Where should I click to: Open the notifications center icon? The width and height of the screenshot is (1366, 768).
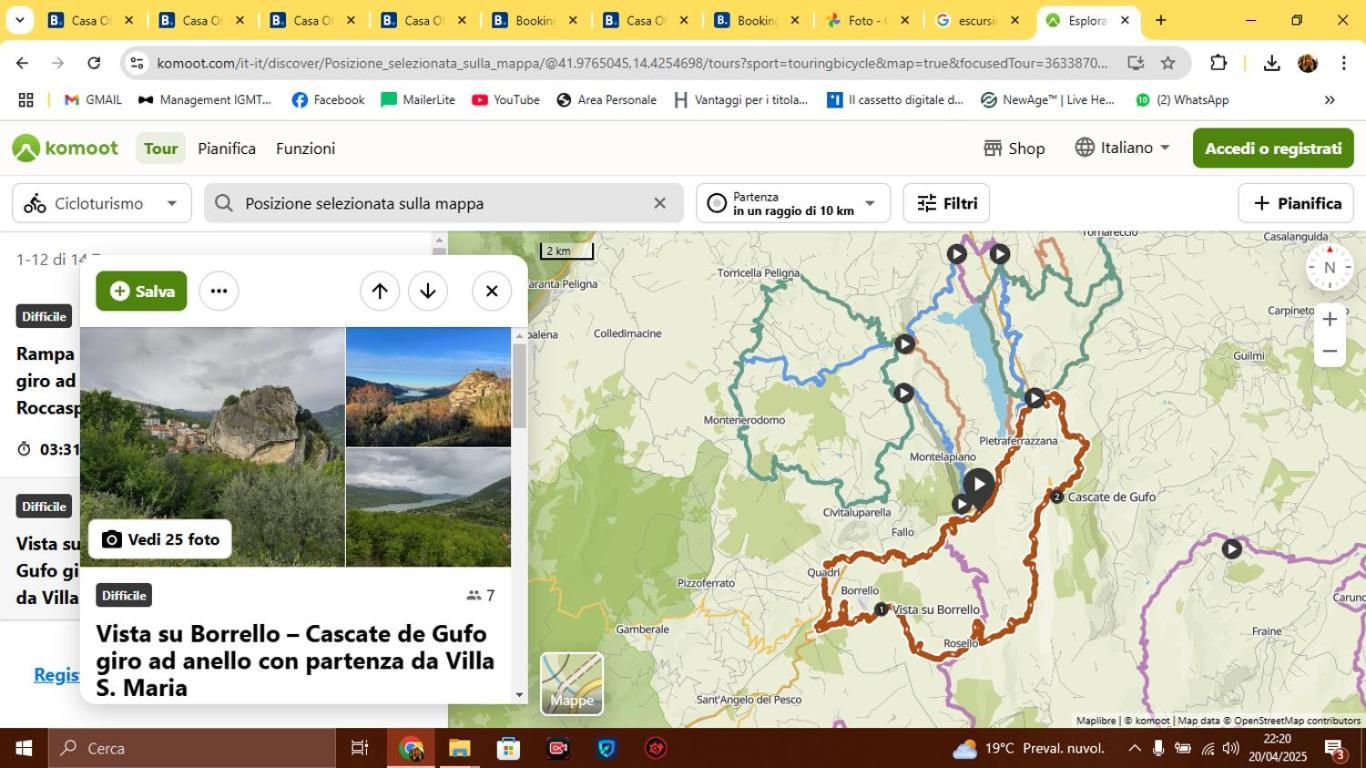1337,749
